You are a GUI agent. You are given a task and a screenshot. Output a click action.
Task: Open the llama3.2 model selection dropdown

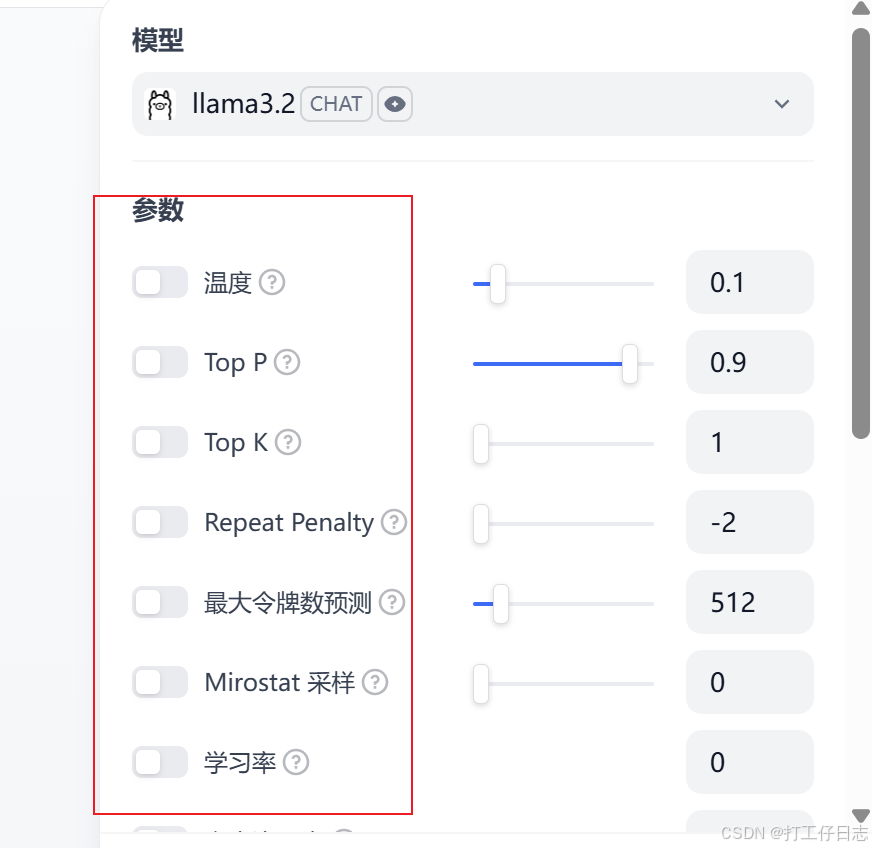(x=783, y=103)
